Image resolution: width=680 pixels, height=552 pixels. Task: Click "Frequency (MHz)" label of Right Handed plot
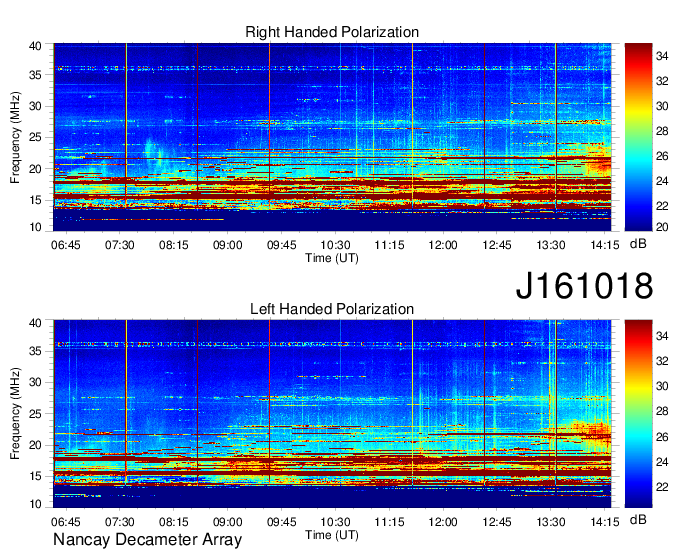click(x=15, y=137)
